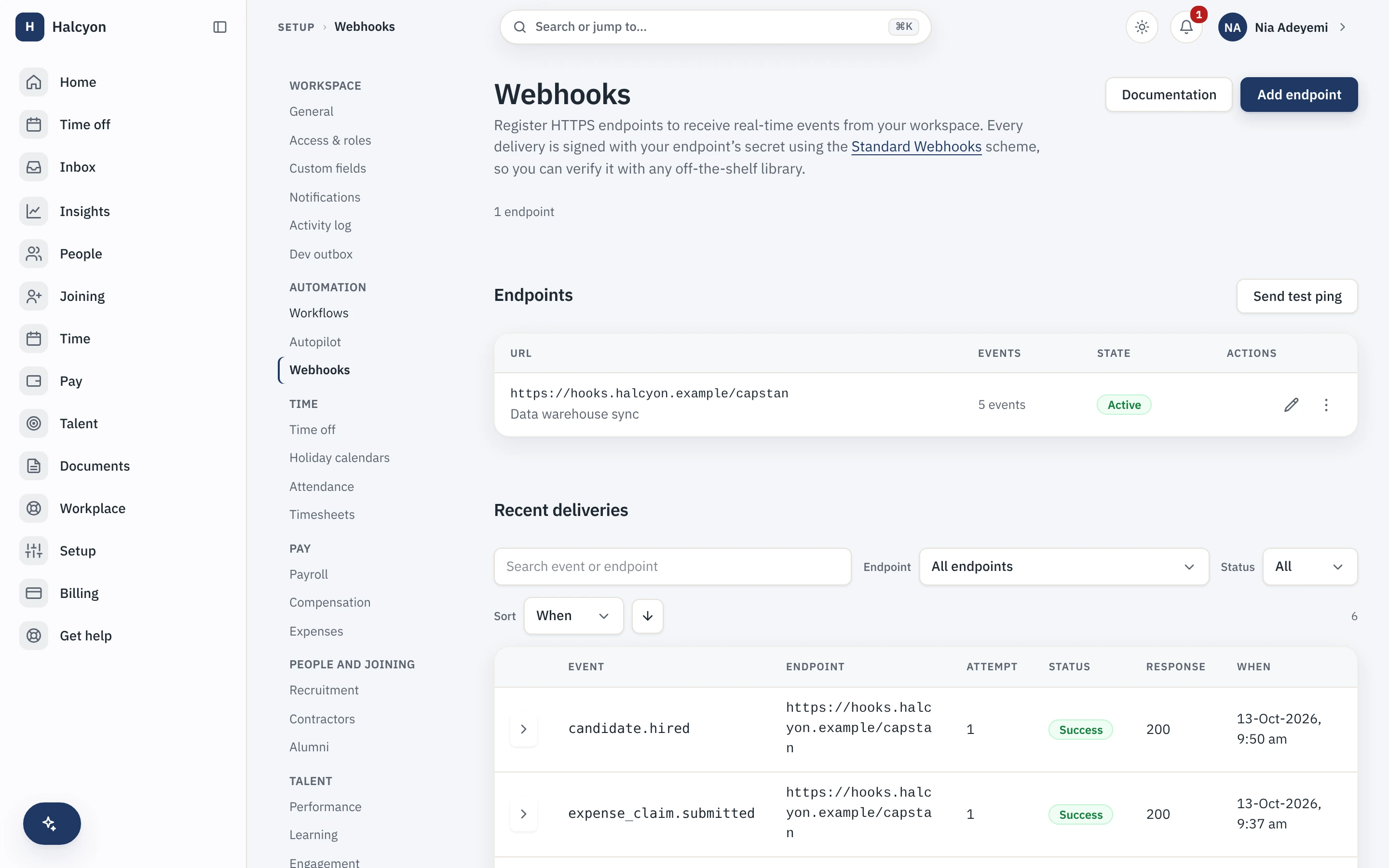1389x868 pixels.
Task: Expand the candidate.hired delivery row
Action: pos(523,729)
